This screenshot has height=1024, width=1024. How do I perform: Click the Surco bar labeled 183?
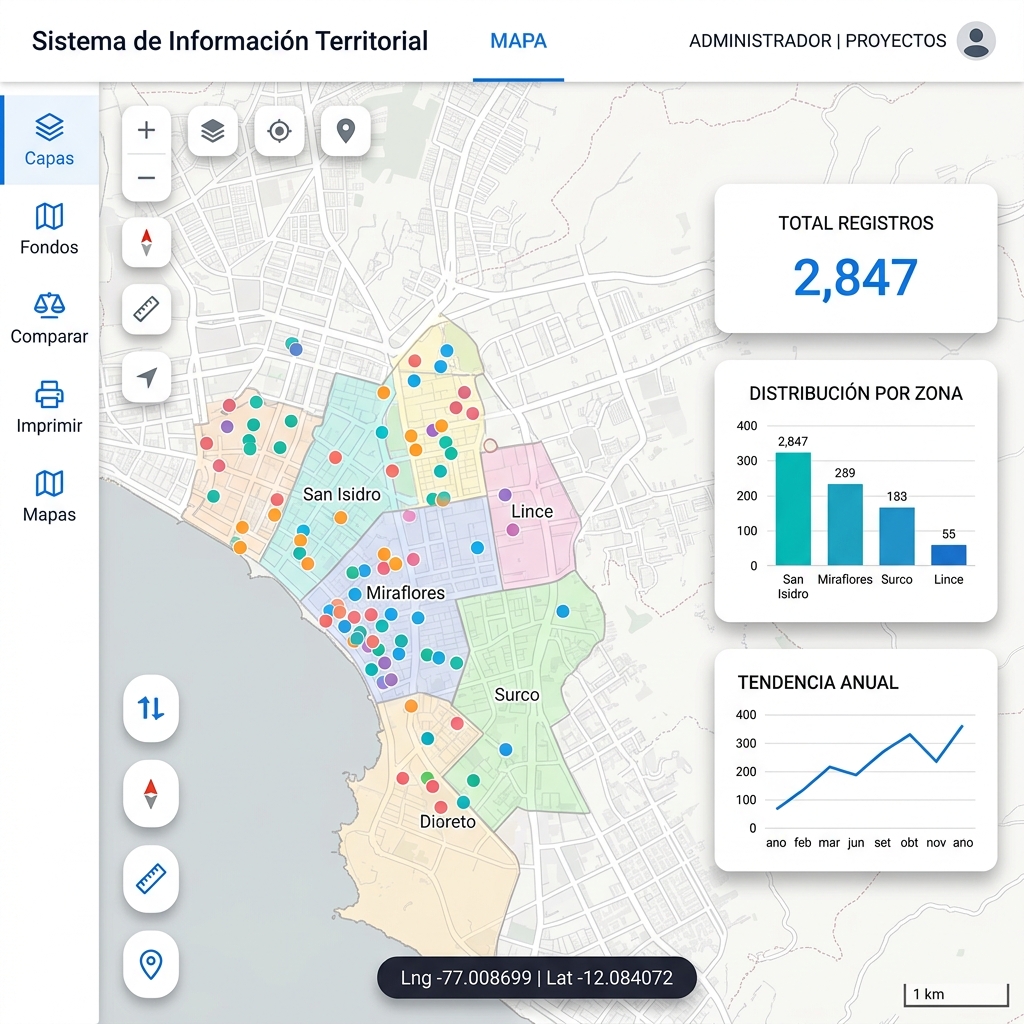click(897, 536)
